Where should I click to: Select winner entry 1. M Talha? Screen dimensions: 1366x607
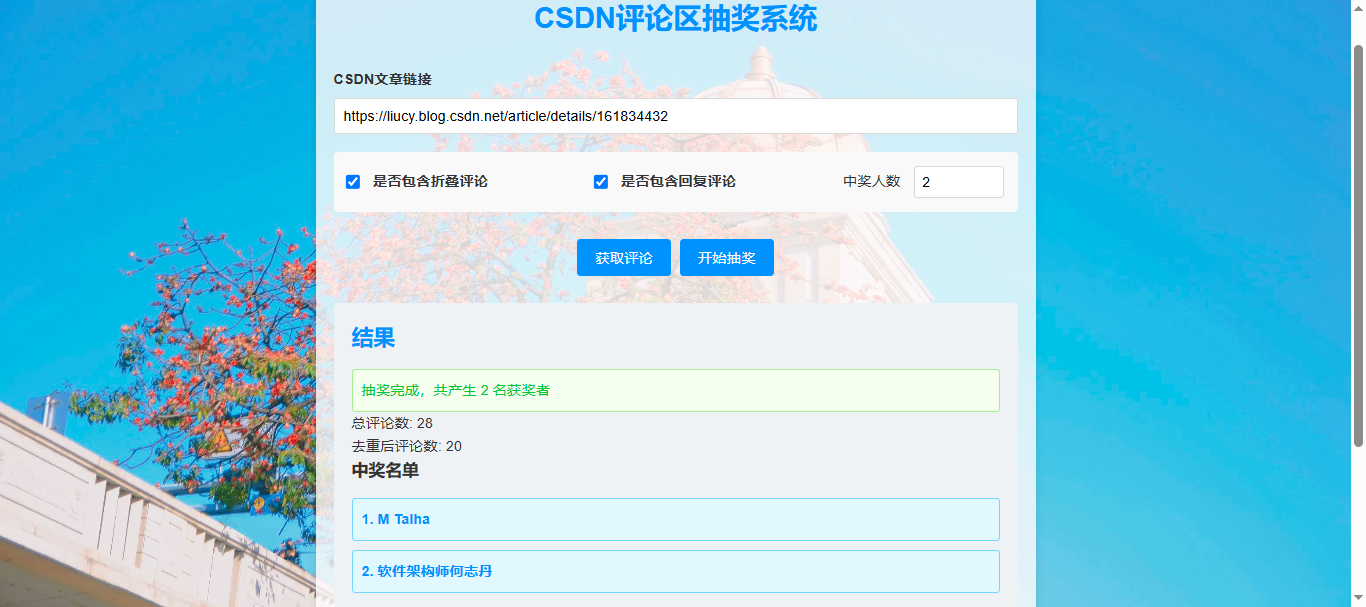[675, 520]
